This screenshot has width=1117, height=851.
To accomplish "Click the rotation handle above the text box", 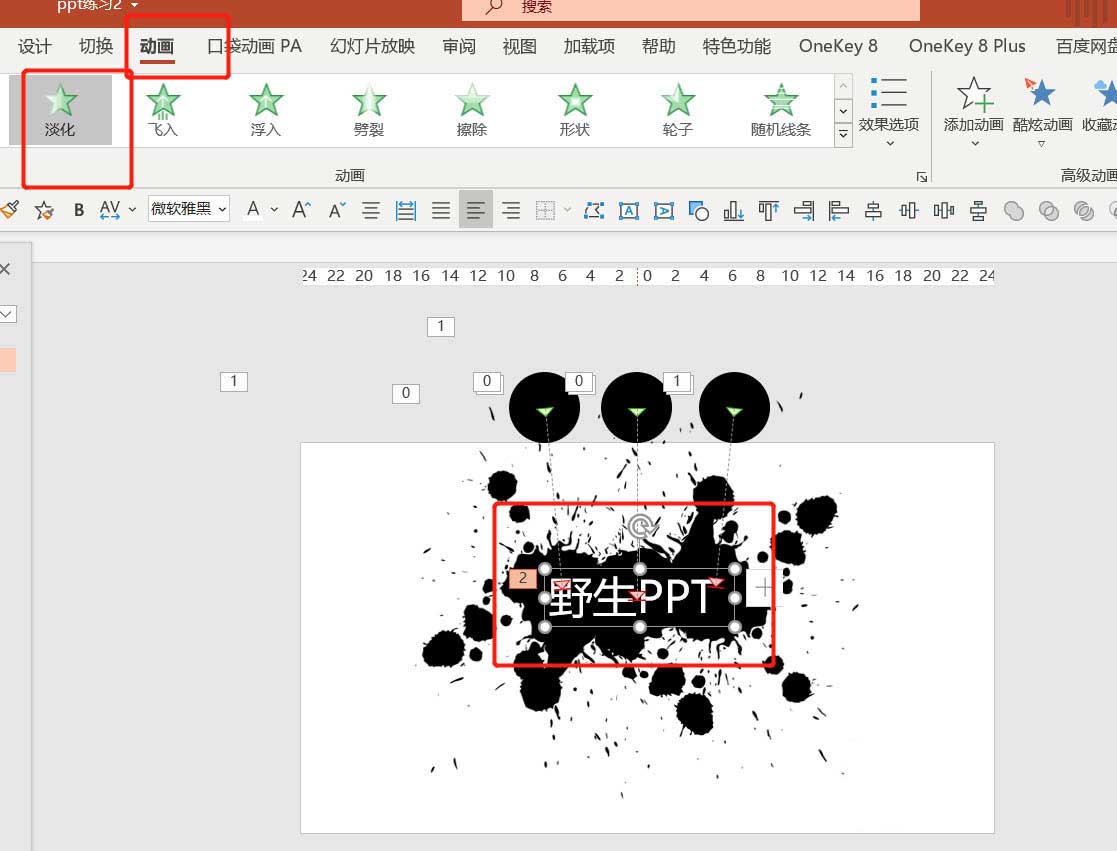I will point(639,526).
